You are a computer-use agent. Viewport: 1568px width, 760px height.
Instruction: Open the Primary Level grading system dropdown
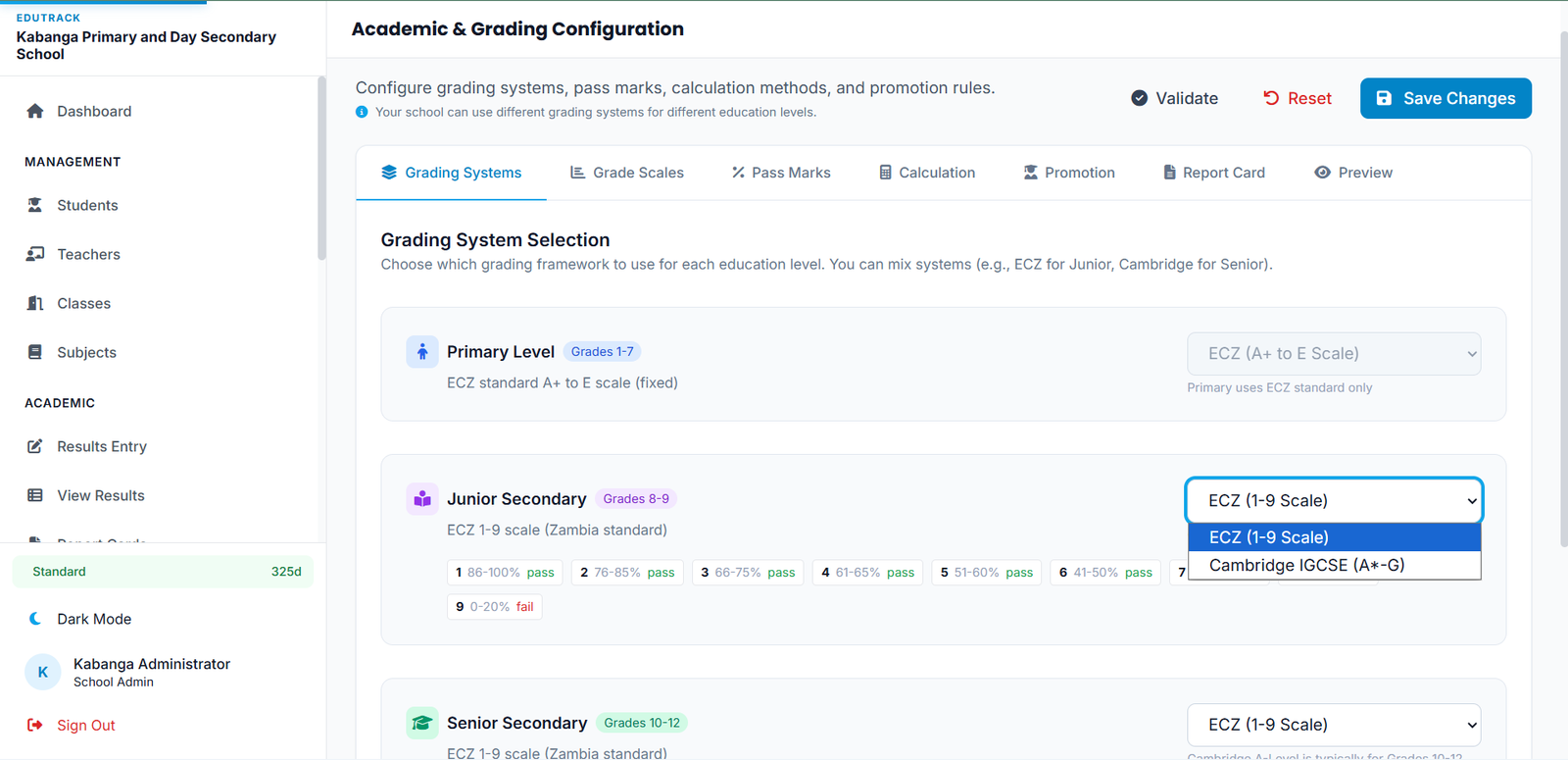tap(1334, 354)
